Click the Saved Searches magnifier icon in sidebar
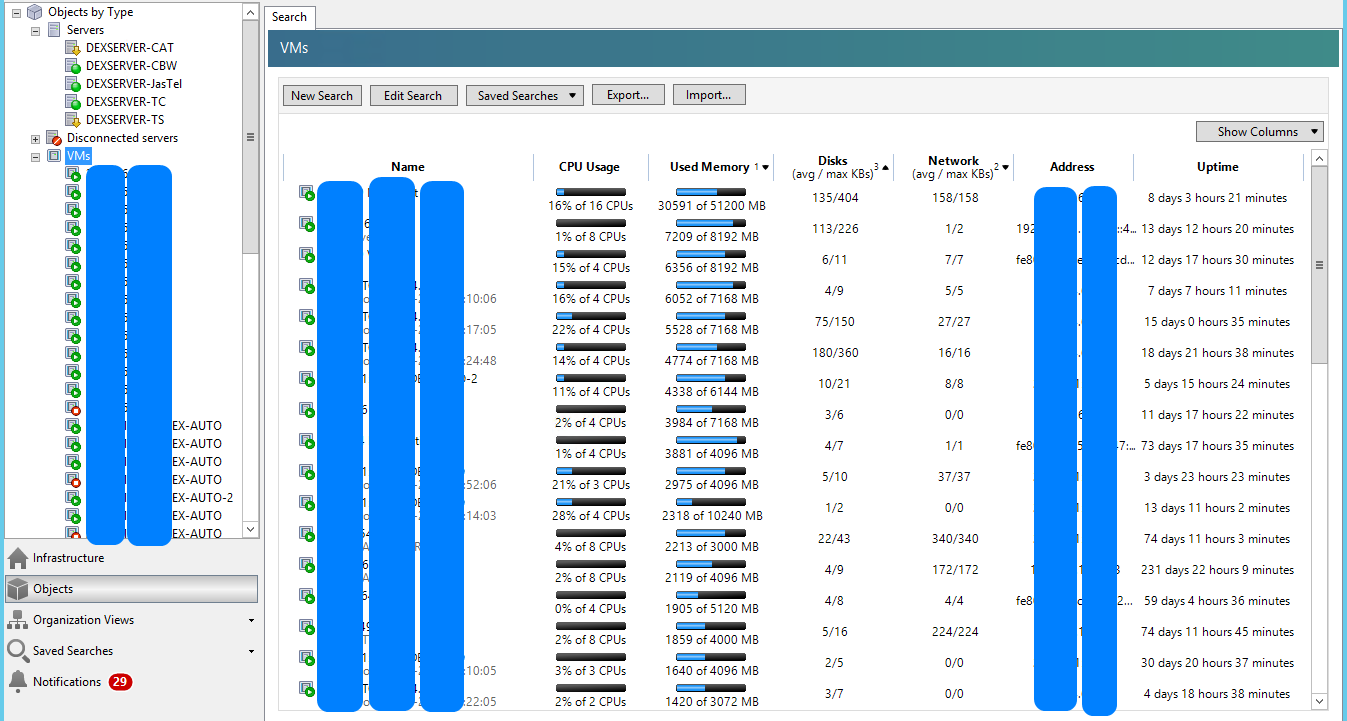 click(18, 651)
